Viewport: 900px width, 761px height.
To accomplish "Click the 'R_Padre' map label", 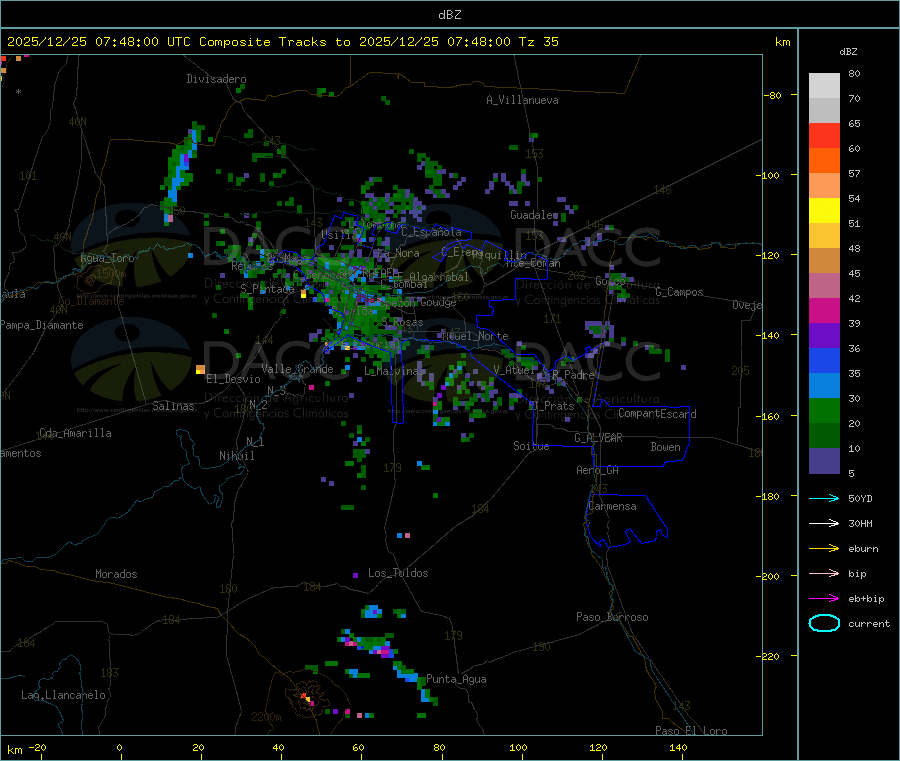I will click(x=573, y=375).
